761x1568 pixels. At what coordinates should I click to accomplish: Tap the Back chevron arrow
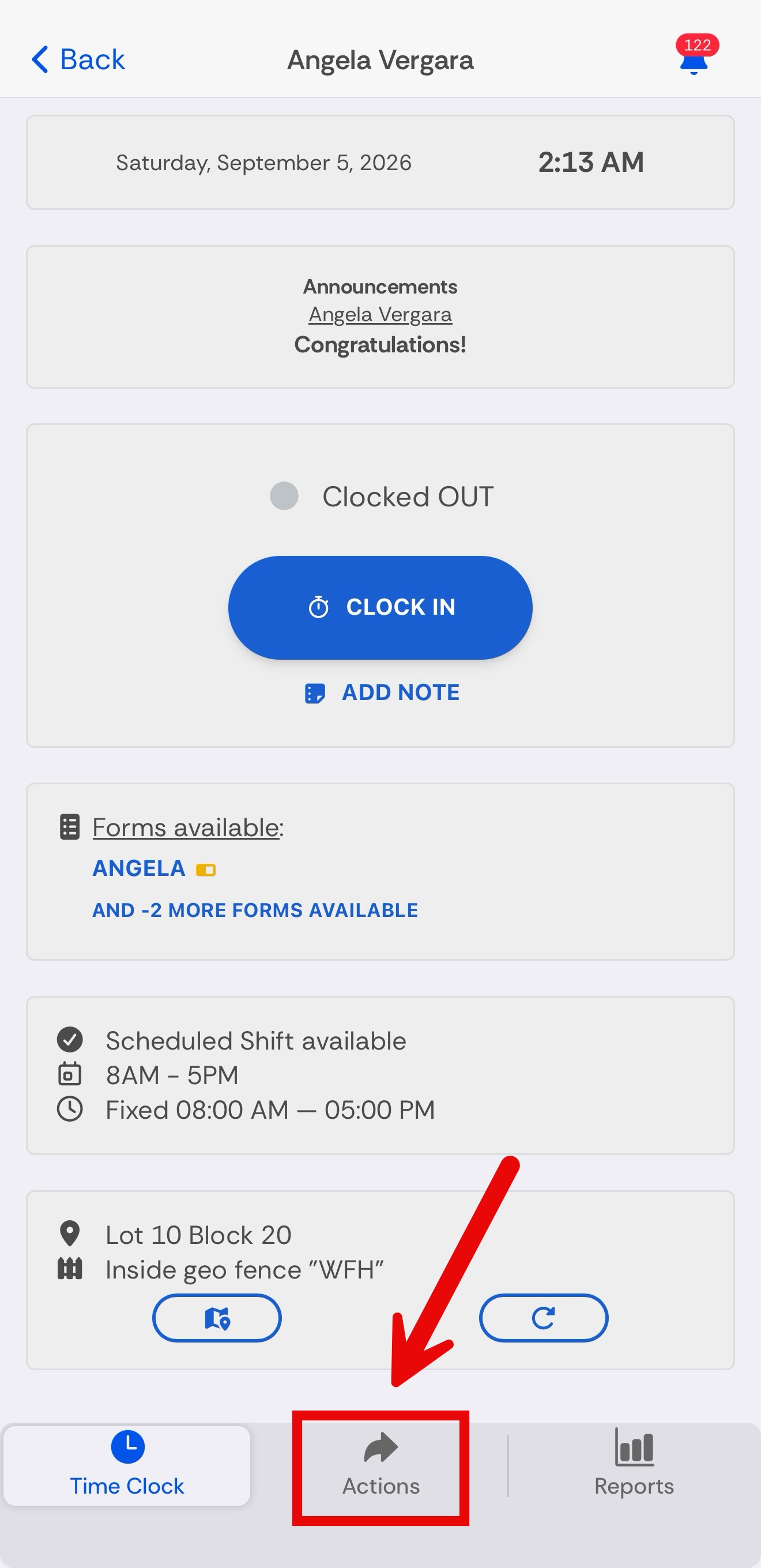tap(40, 59)
